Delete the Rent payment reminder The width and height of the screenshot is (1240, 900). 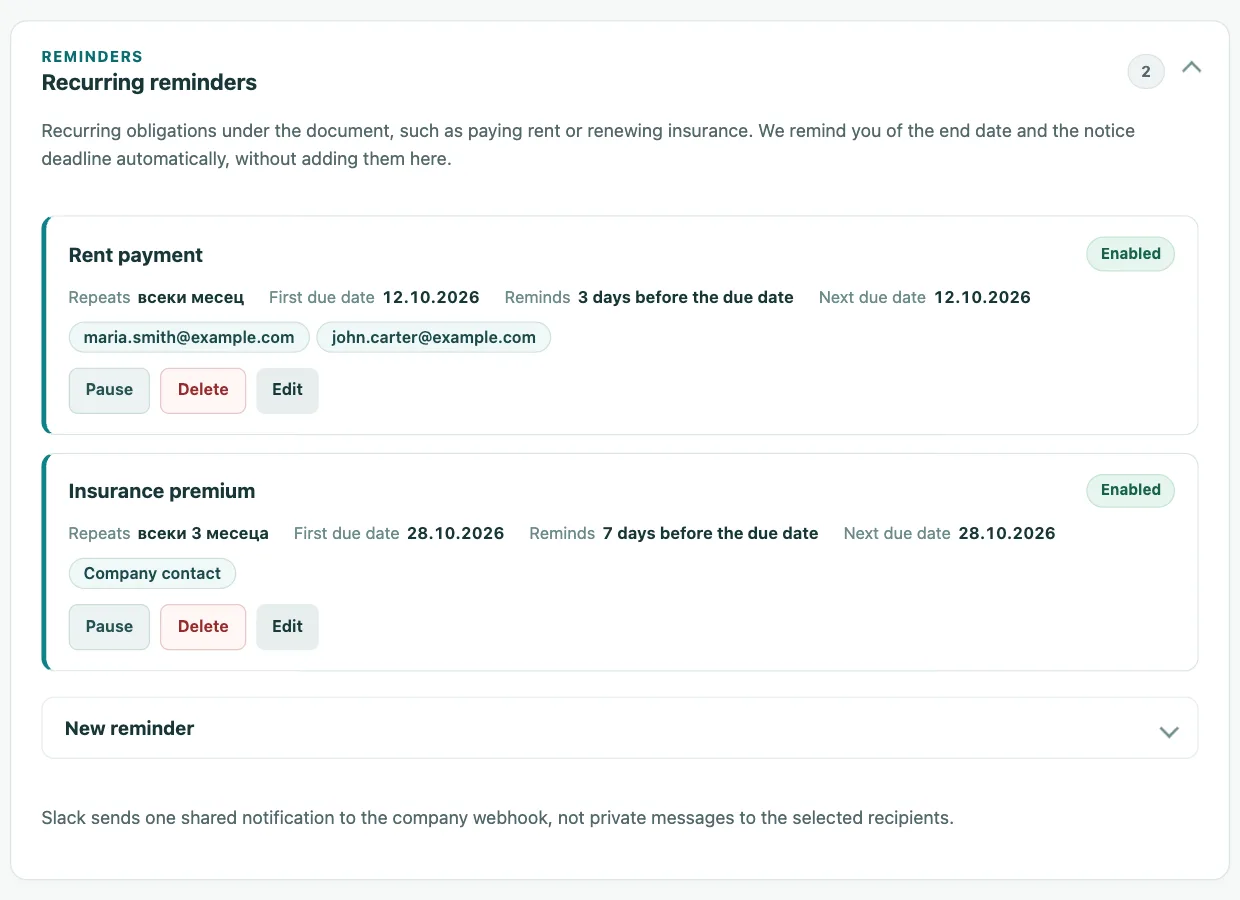coord(203,390)
